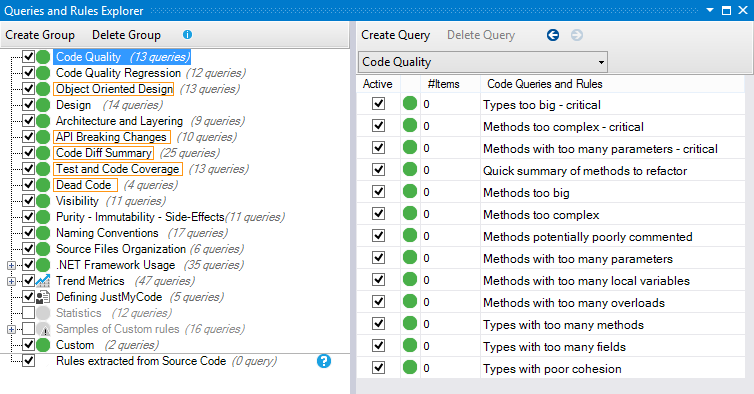Toggle the Dead Code group checkbox
754x394 pixels.
28,185
